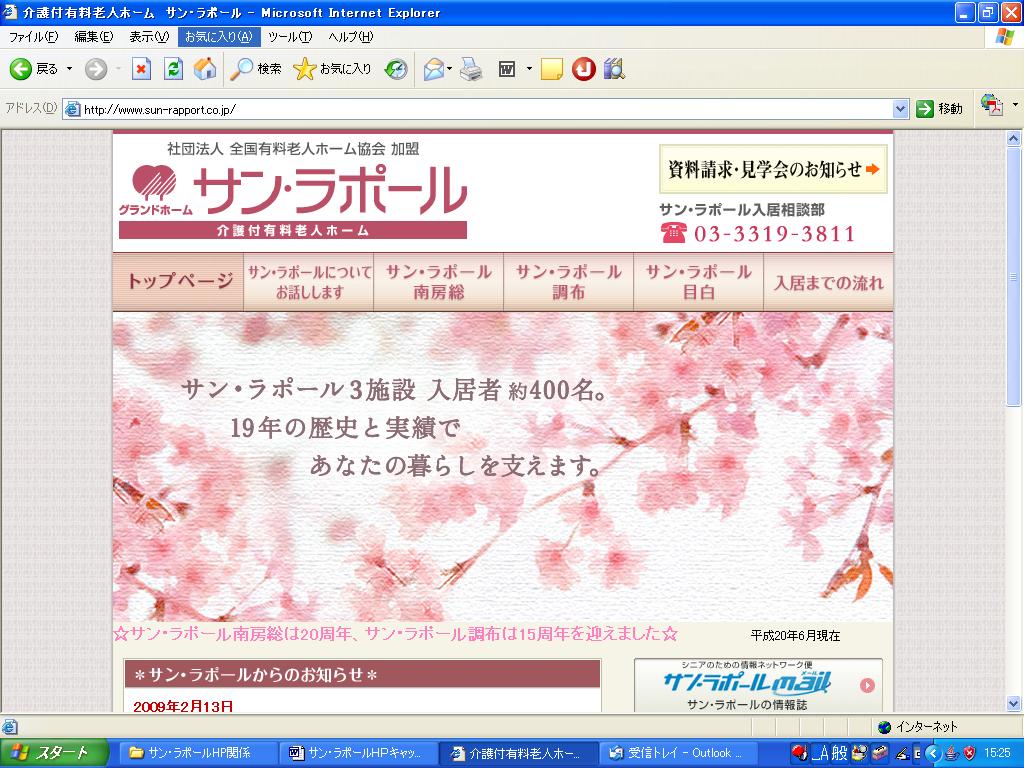Click the cherry blossom hero banner image
Image resolution: width=1024 pixels, height=768 pixels.
(x=503, y=466)
